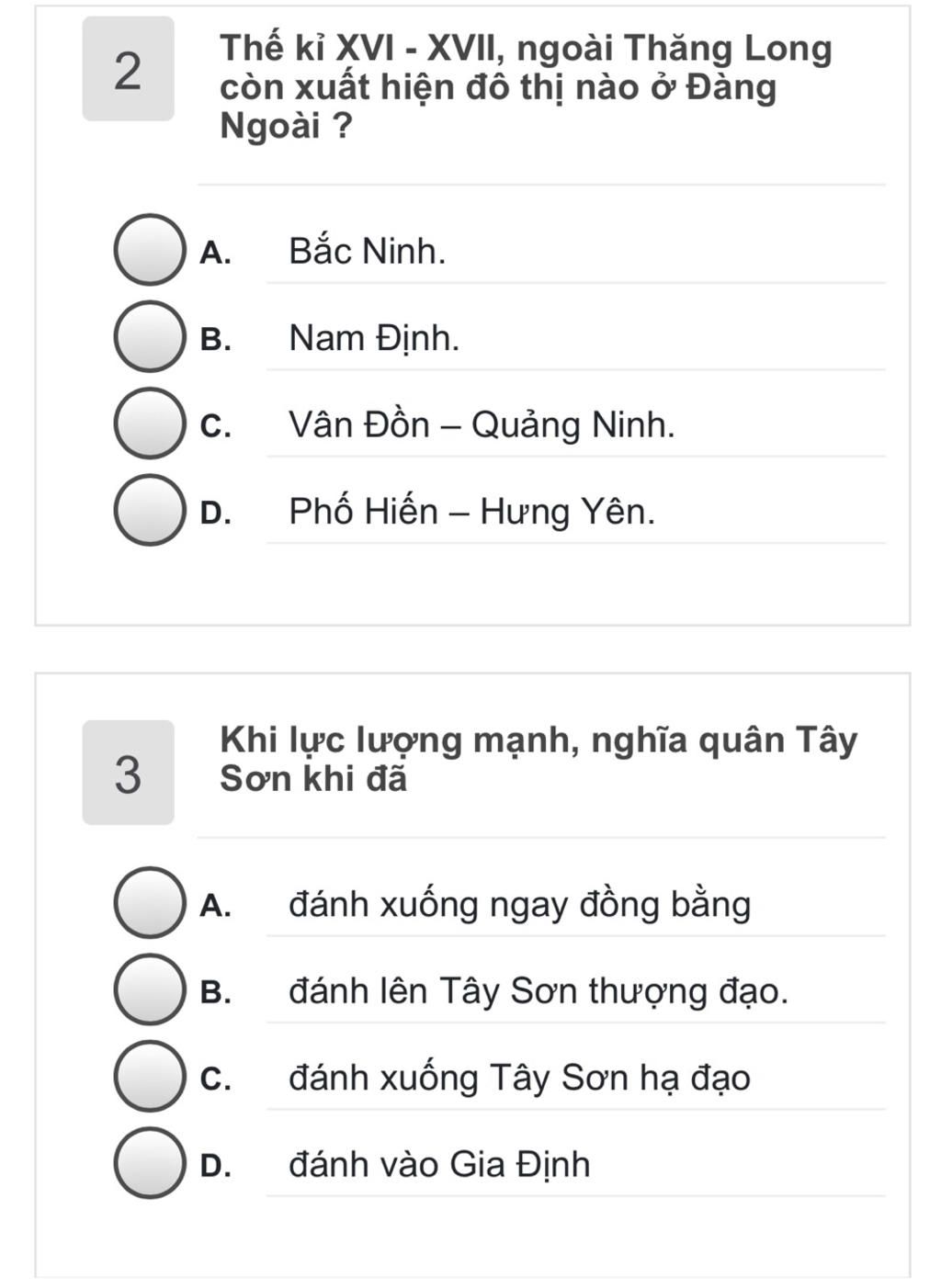Click question 2 text about Đàng Ngoài

tap(526, 87)
